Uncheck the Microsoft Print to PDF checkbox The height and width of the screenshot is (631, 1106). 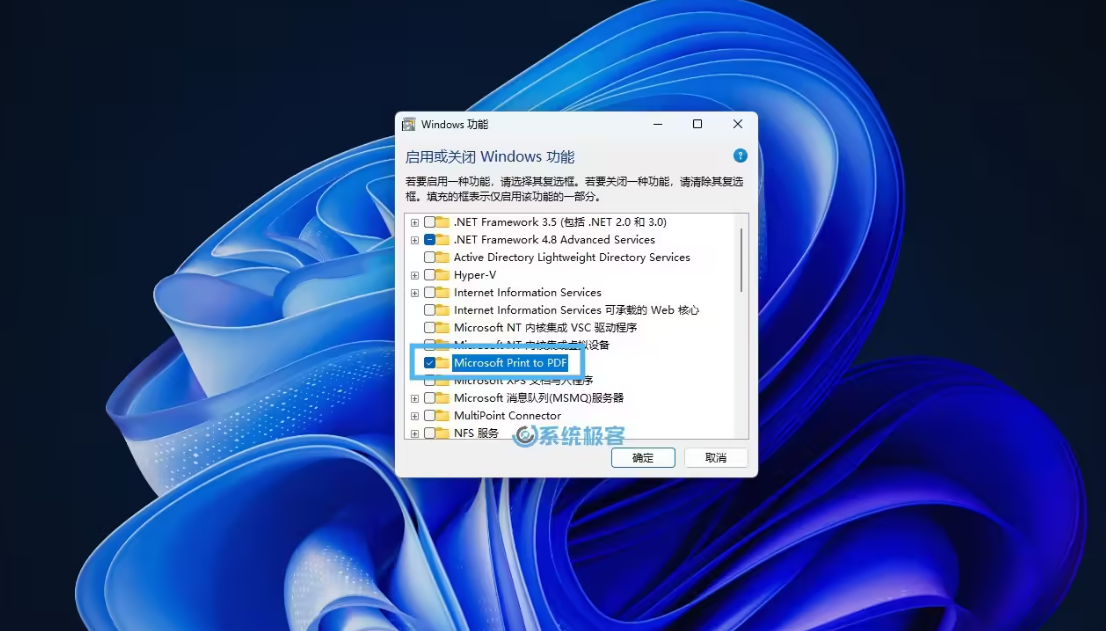[429, 363]
